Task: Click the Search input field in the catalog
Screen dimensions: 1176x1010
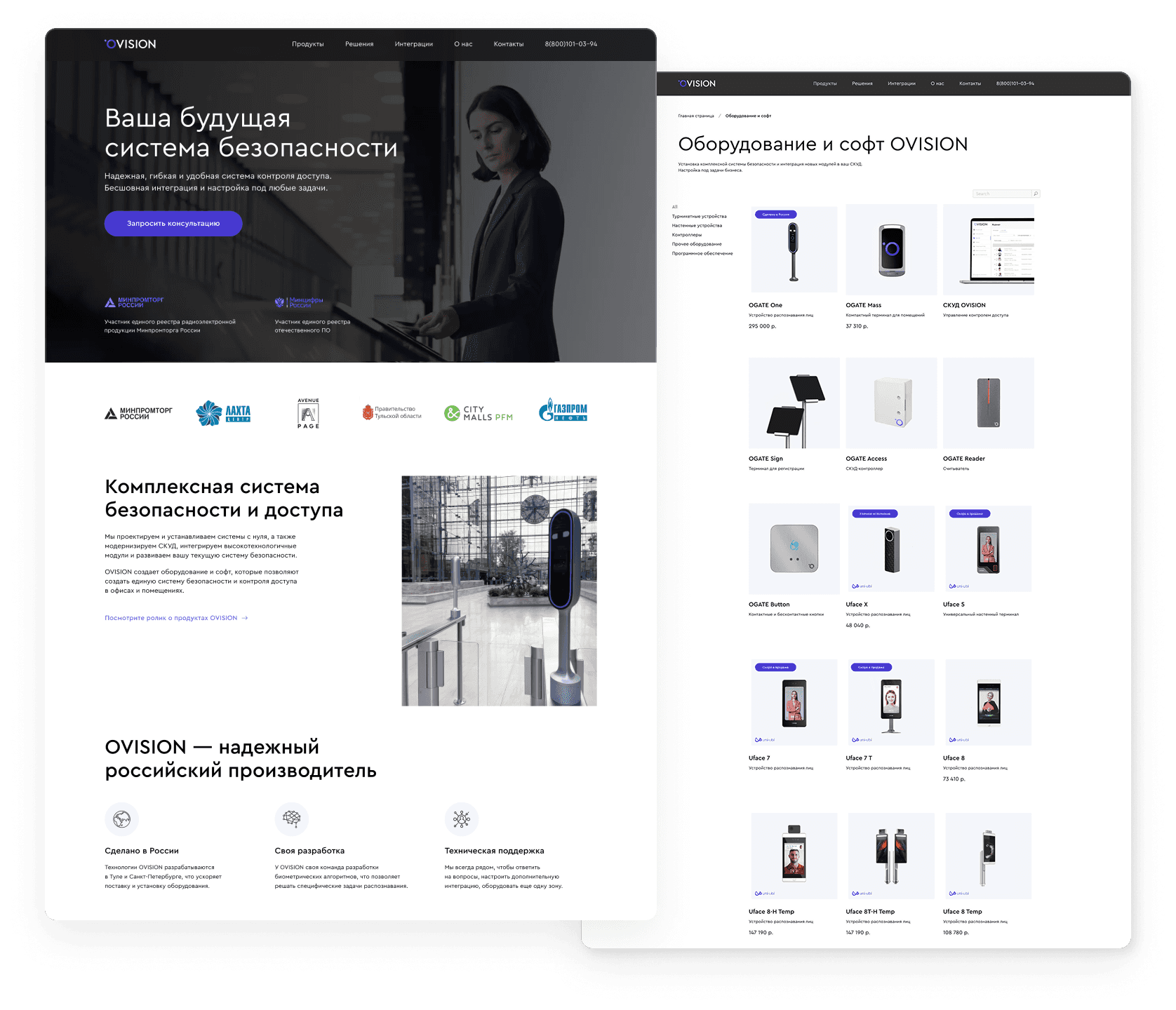Action: click(x=1002, y=194)
